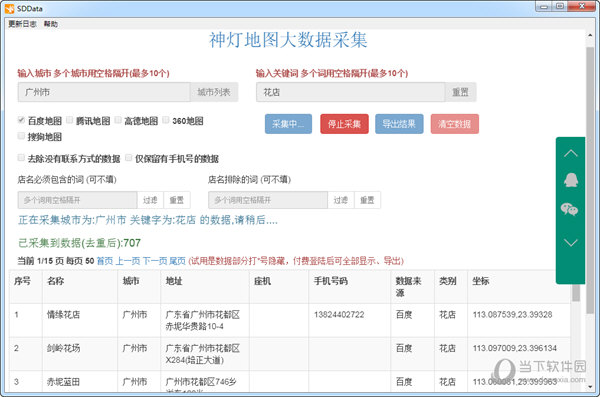Click 重置 for store name exclude words
The height and width of the screenshot is (397, 600).
(x=367, y=200)
